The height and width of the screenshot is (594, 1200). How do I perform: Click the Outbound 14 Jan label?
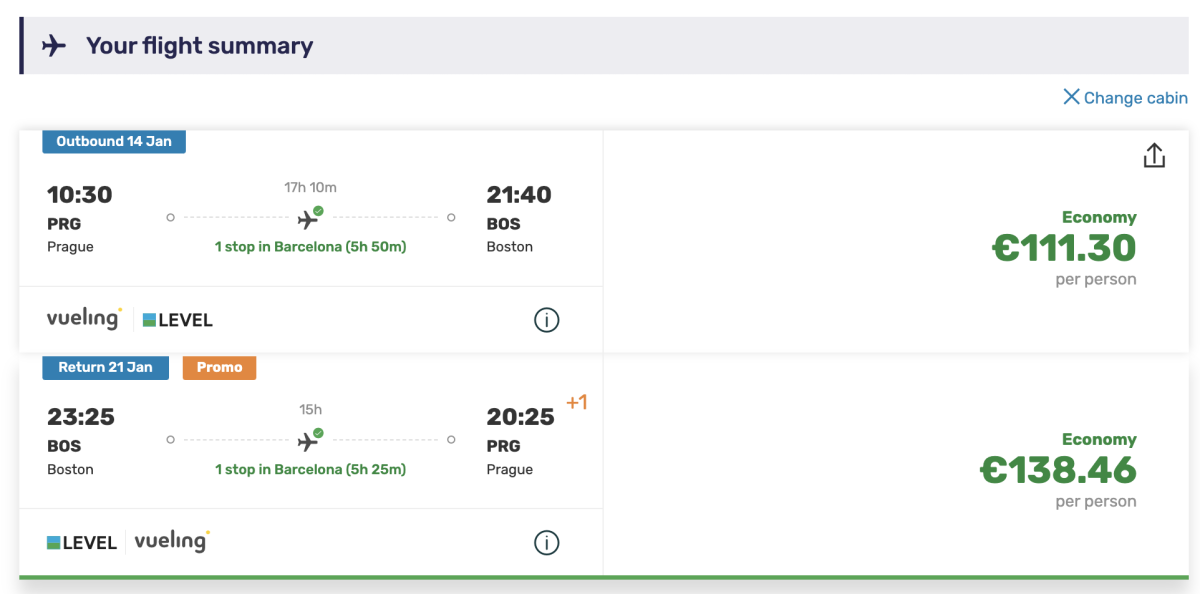coord(114,141)
